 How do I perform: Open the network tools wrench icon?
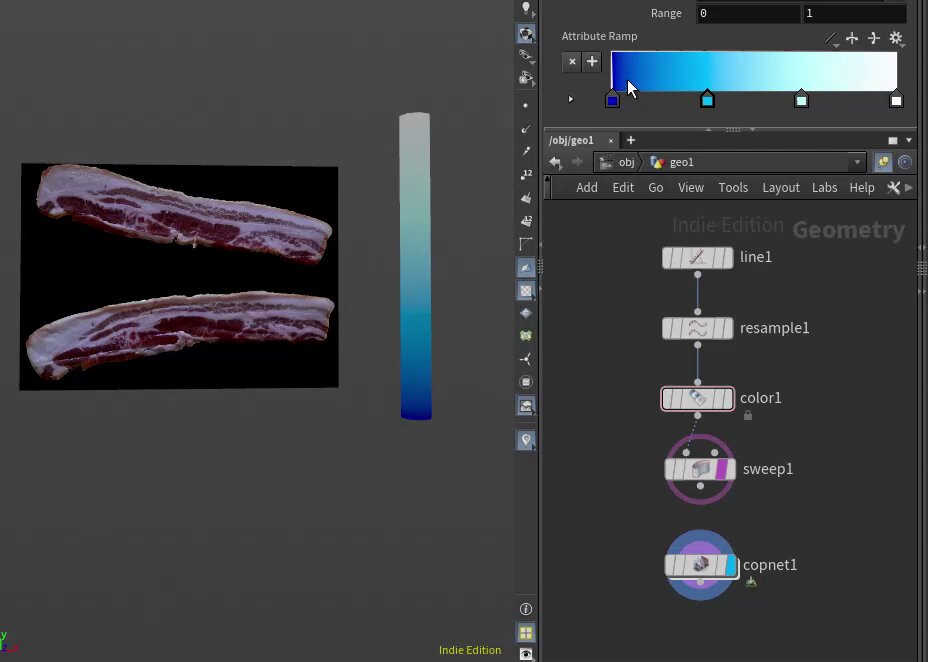(x=893, y=188)
